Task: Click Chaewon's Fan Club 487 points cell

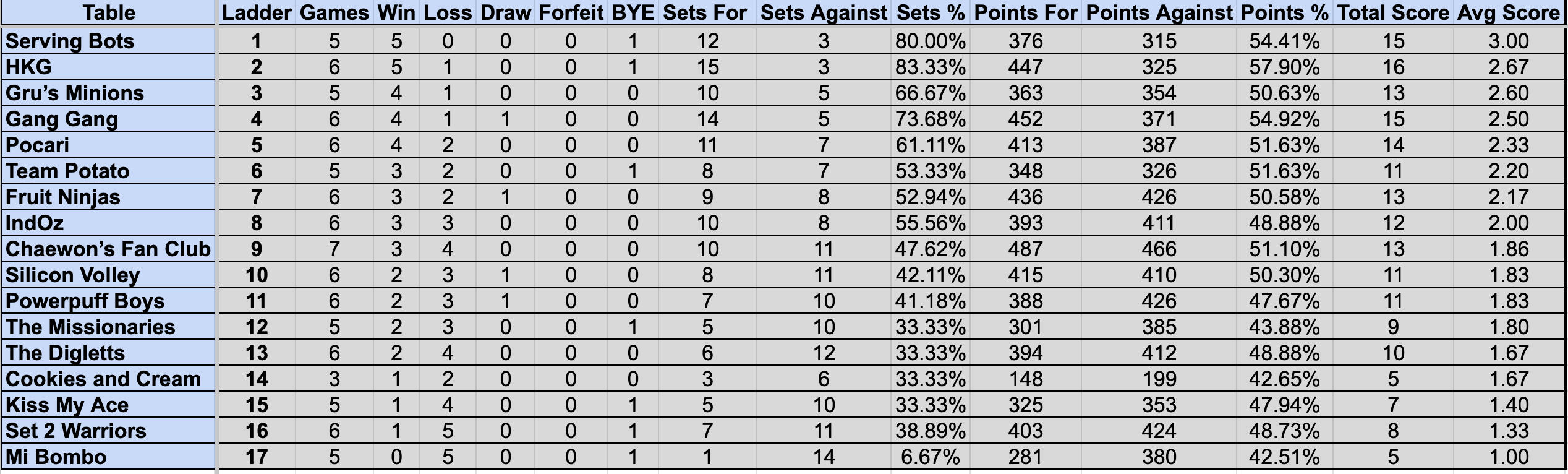Action: tap(1025, 249)
